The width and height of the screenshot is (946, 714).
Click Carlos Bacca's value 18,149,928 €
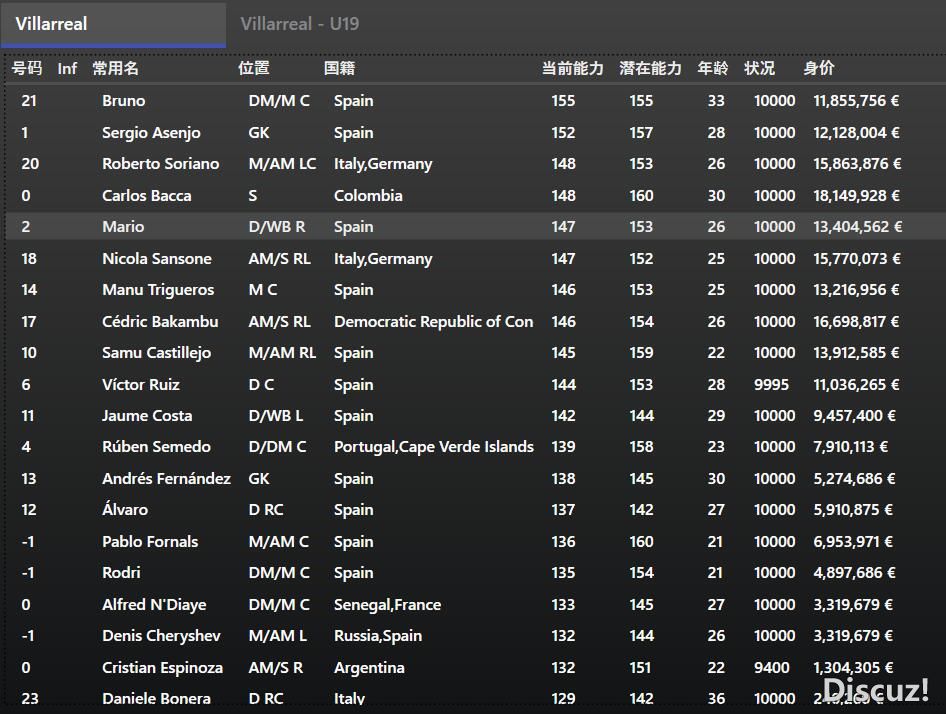pos(856,196)
